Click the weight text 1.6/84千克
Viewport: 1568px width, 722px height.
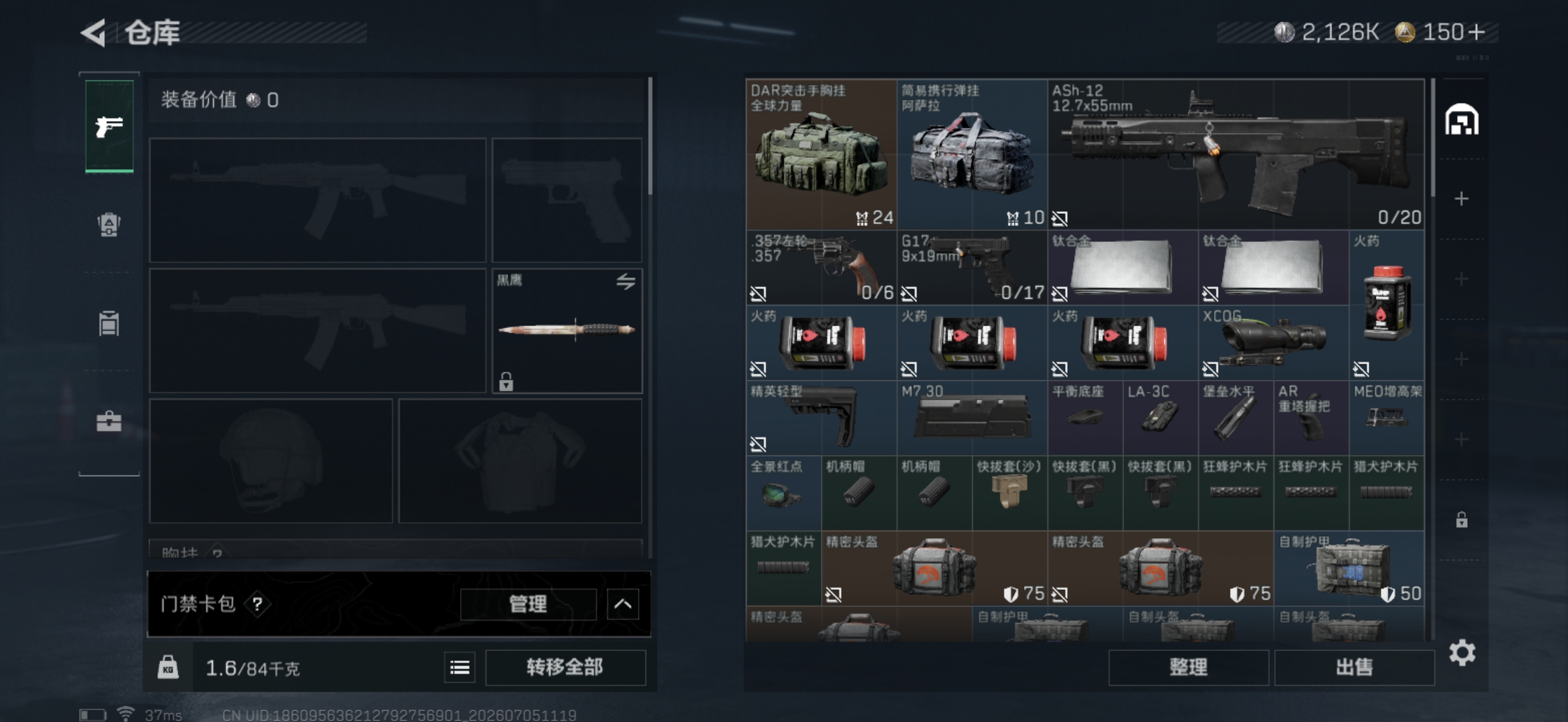point(252,668)
